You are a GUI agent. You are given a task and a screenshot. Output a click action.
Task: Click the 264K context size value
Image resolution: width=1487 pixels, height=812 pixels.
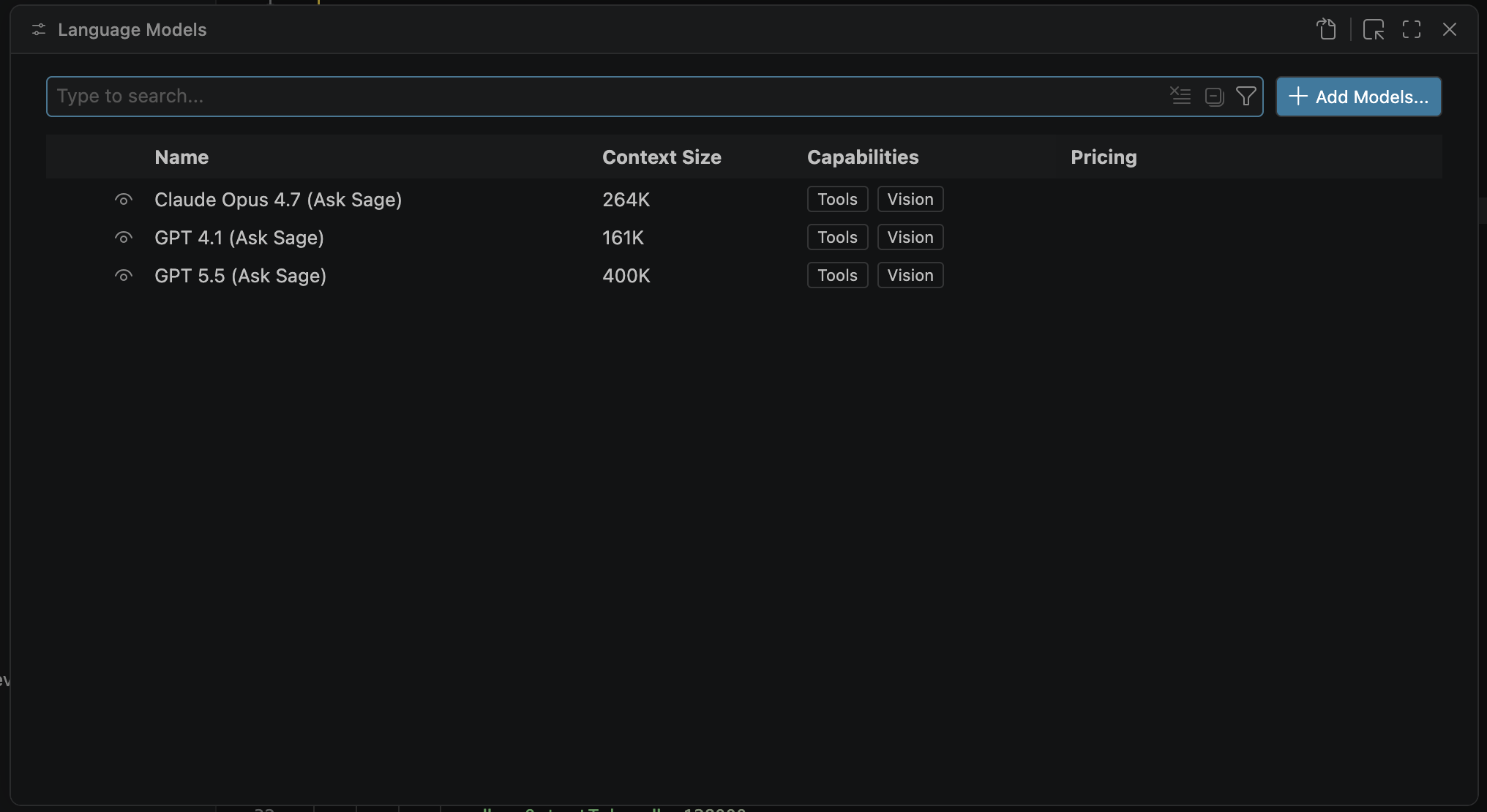coord(626,200)
